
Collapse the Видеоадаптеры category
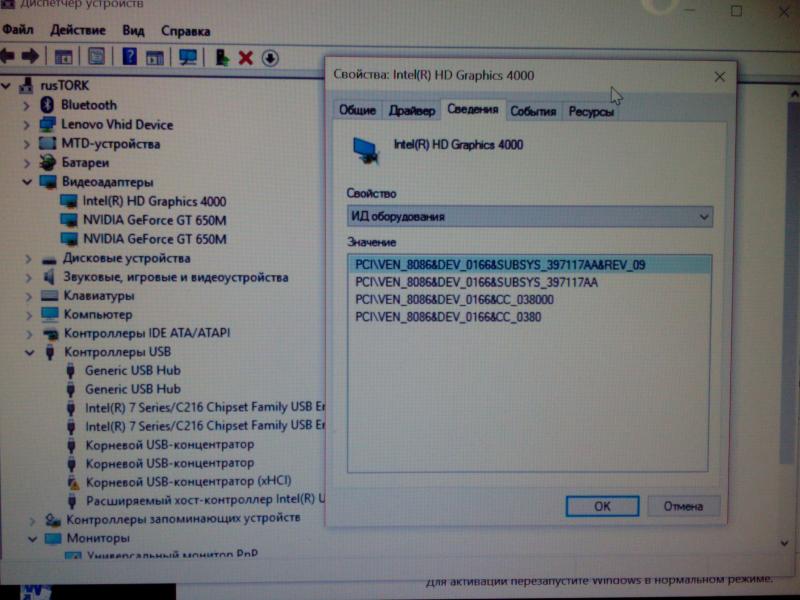[x=27, y=182]
